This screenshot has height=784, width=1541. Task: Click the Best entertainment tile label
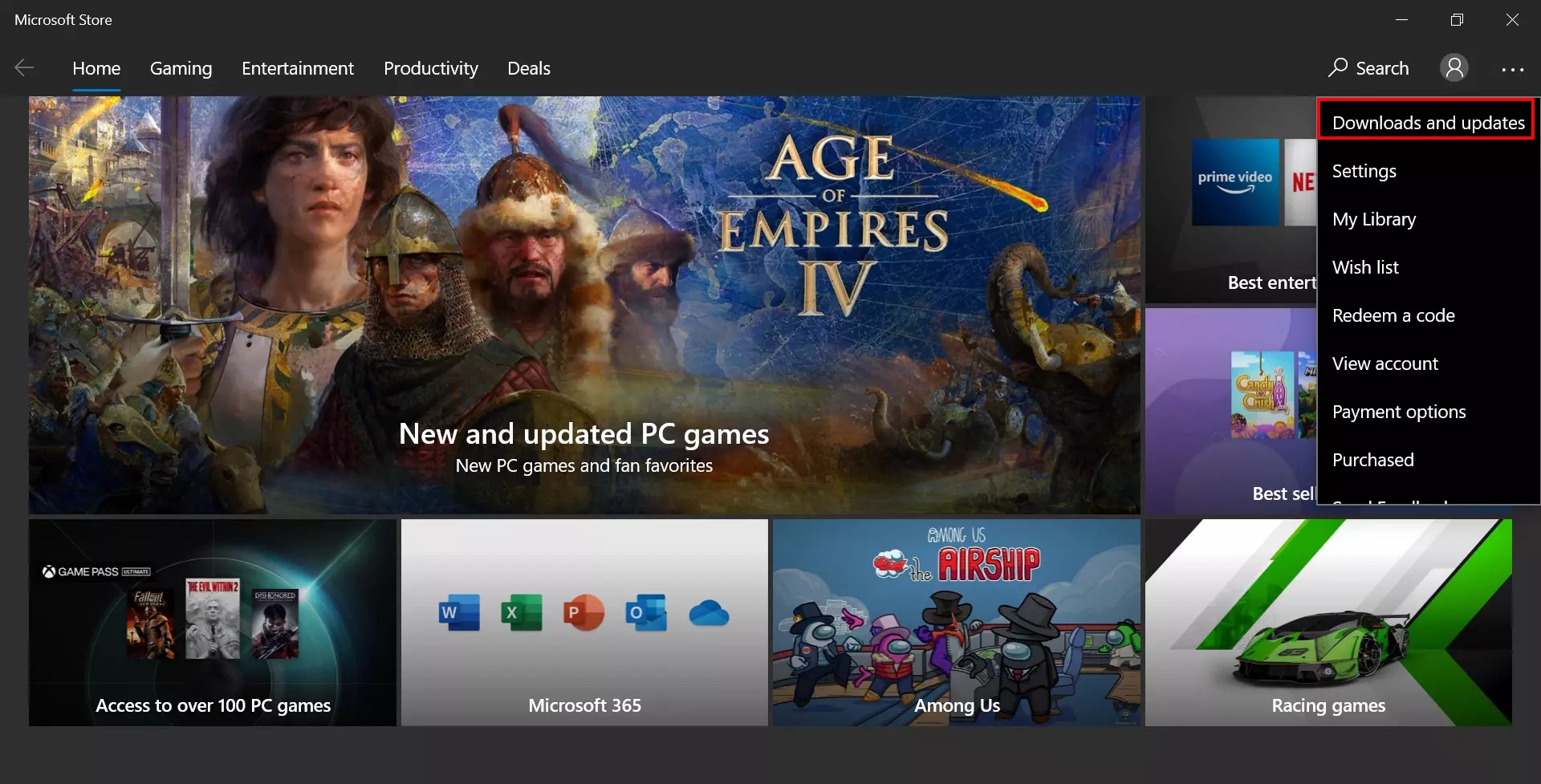[x=1271, y=282]
